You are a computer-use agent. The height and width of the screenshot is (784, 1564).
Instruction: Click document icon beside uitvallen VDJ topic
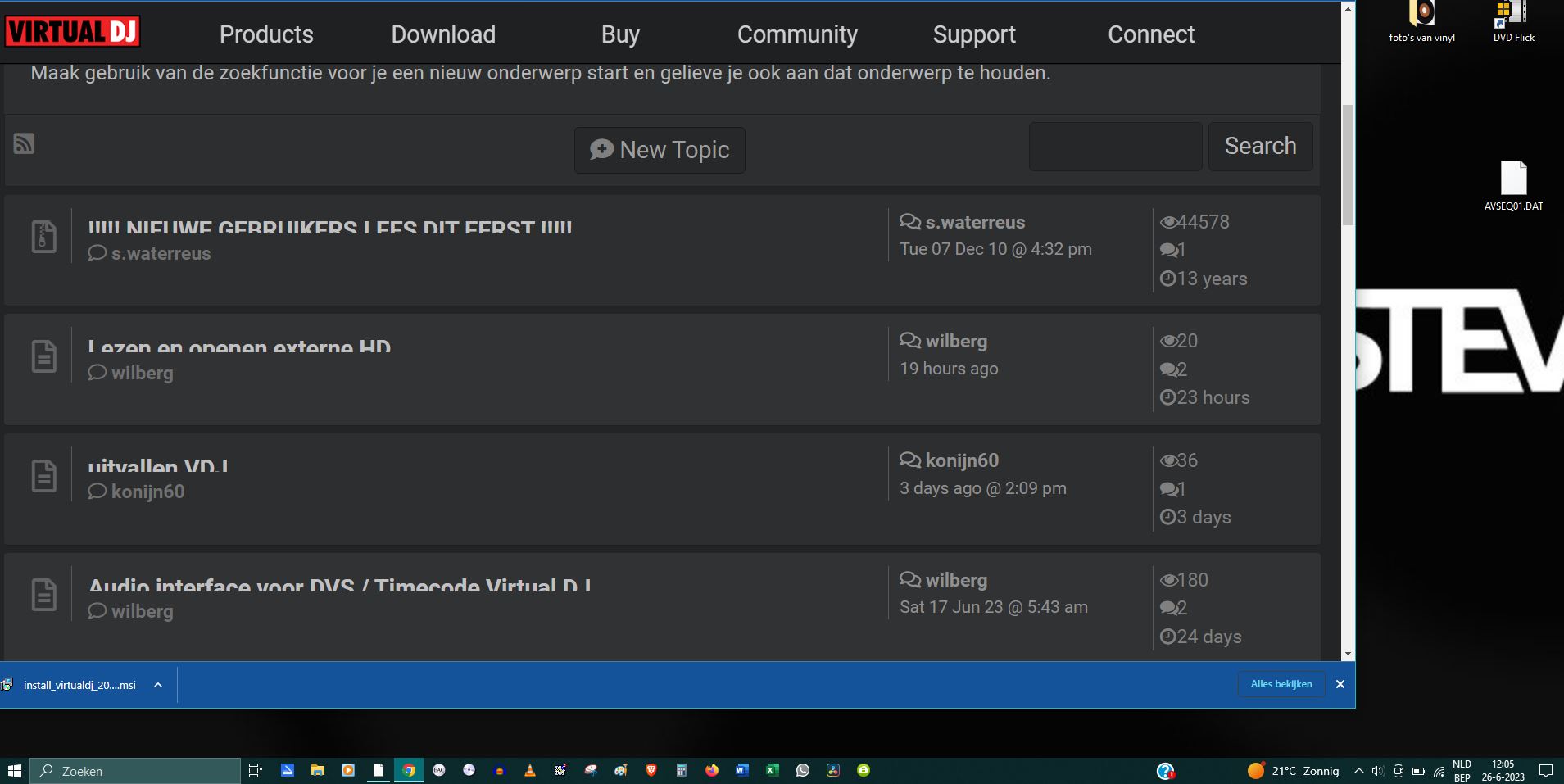(x=43, y=475)
